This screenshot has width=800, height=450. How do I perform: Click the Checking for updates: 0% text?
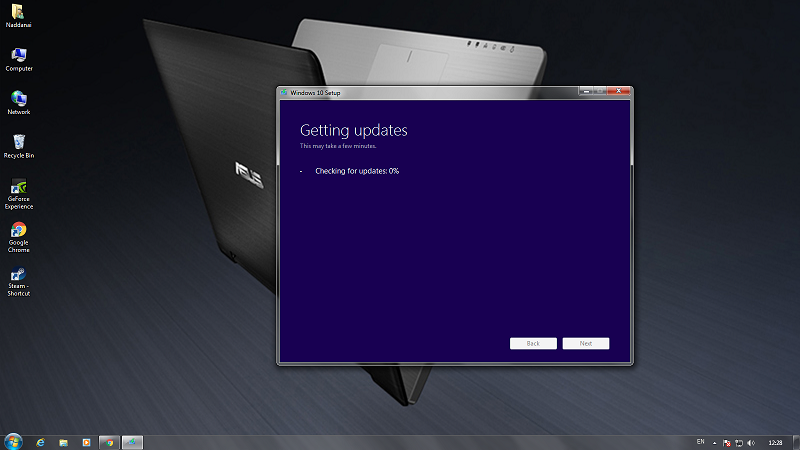coord(357,171)
